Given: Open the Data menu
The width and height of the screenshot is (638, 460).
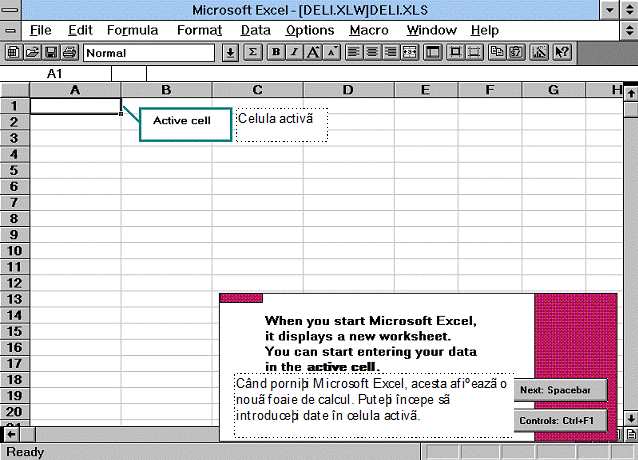Looking at the screenshot, I should click(256, 30).
